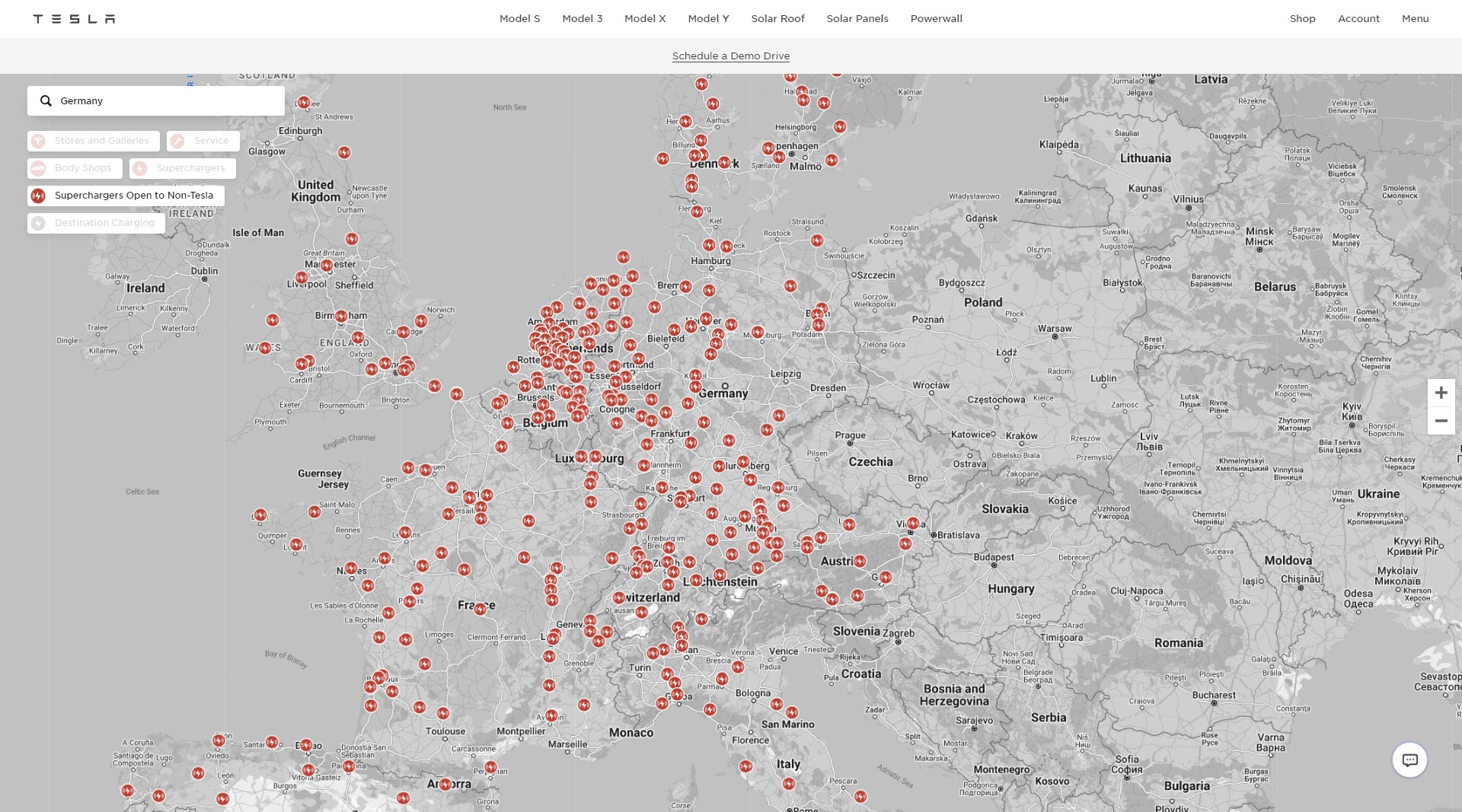Image resolution: width=1462 pixels, height=812 pixels.
Task: Click the Schedule a Demo Drive link
Action: pos(730,56)
